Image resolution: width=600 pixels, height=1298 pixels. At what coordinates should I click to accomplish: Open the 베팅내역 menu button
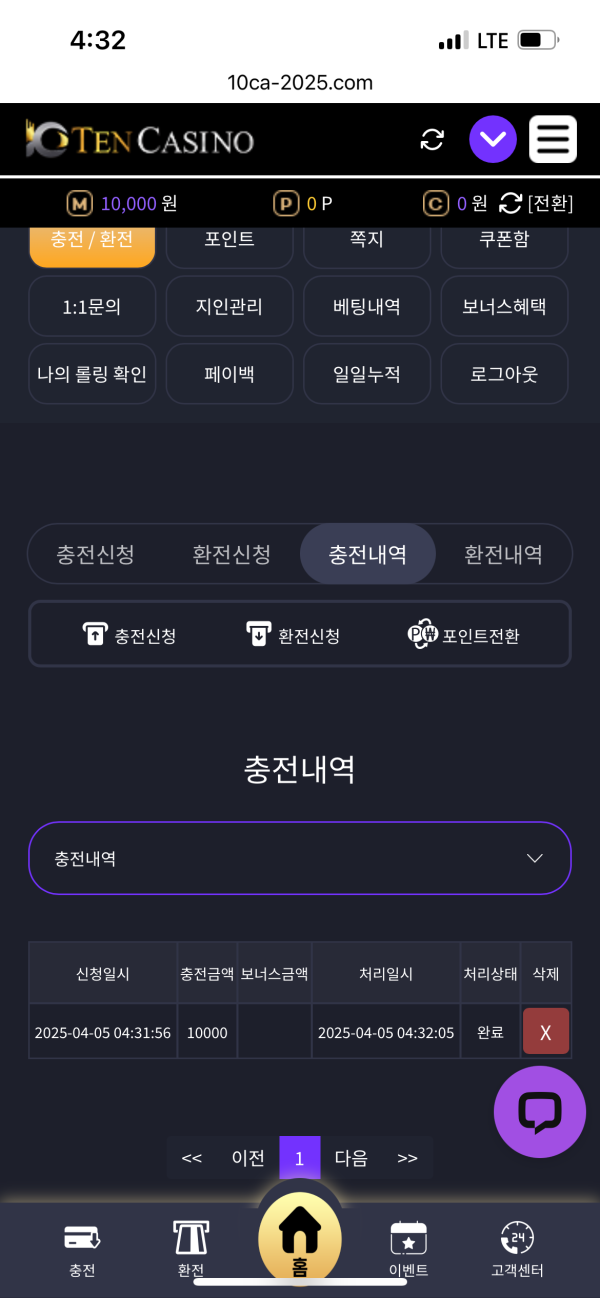[x=367, y=306]
